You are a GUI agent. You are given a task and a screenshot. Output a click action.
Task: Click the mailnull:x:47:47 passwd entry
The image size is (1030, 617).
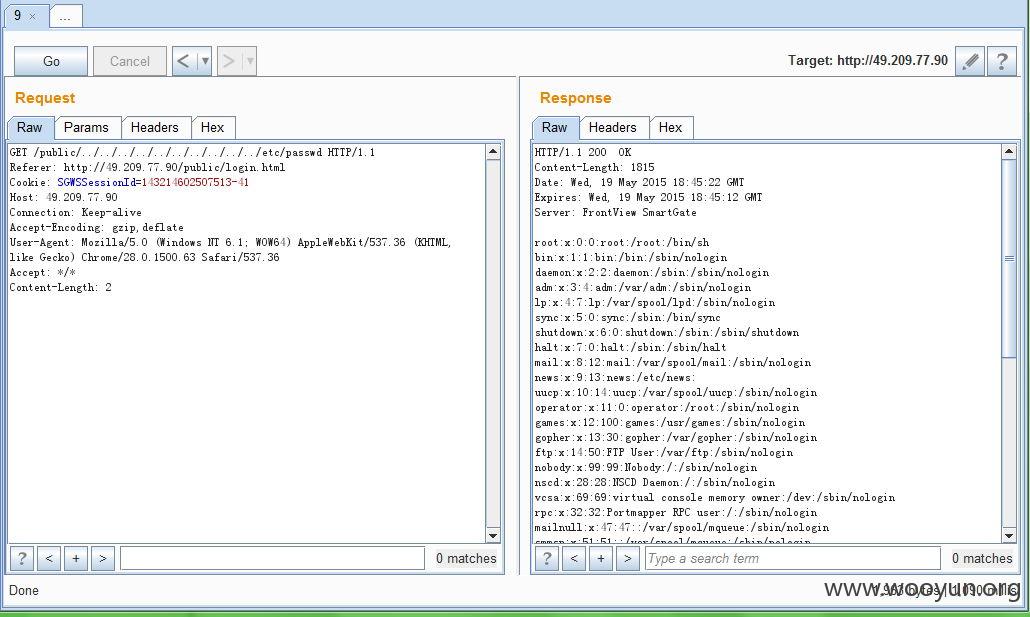(682, 528)
